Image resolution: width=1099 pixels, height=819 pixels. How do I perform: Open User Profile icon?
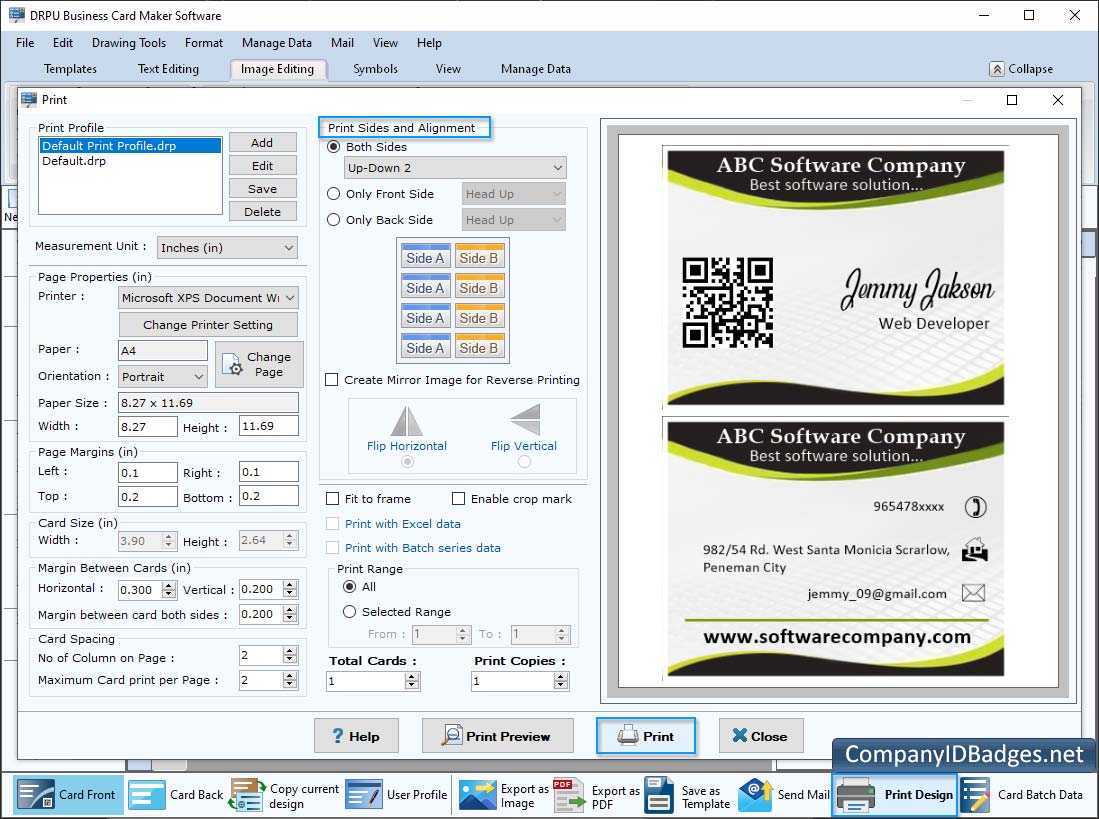[364, 794]
